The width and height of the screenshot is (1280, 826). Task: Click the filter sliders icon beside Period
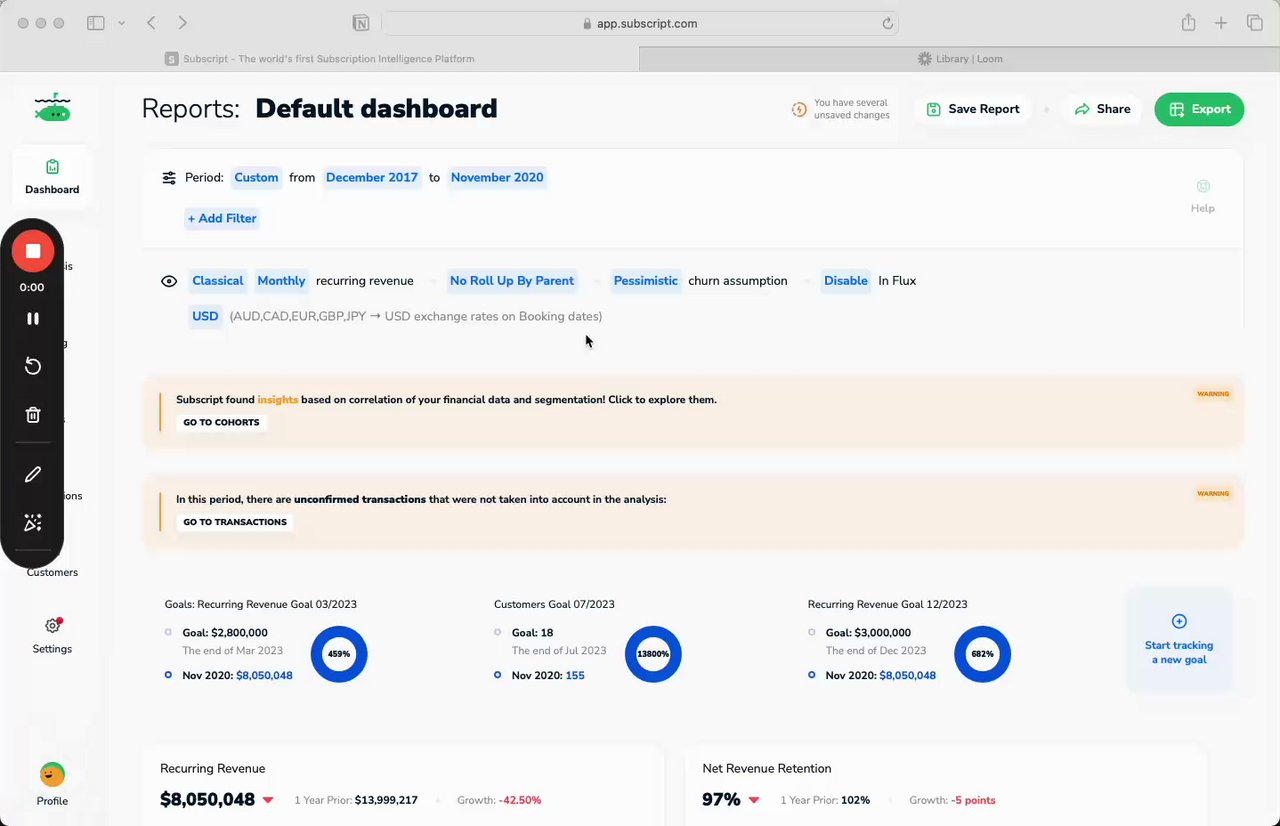169,178
